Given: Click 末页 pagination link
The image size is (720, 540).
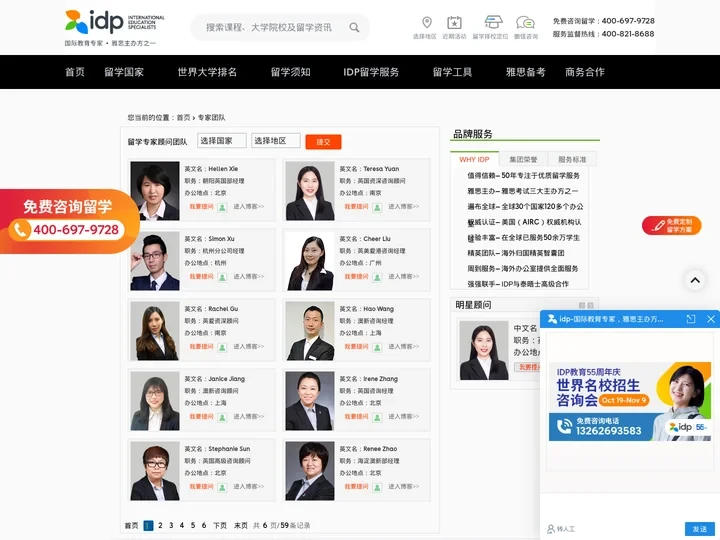Looking at the screenshot, I should (x=241, y=525).
